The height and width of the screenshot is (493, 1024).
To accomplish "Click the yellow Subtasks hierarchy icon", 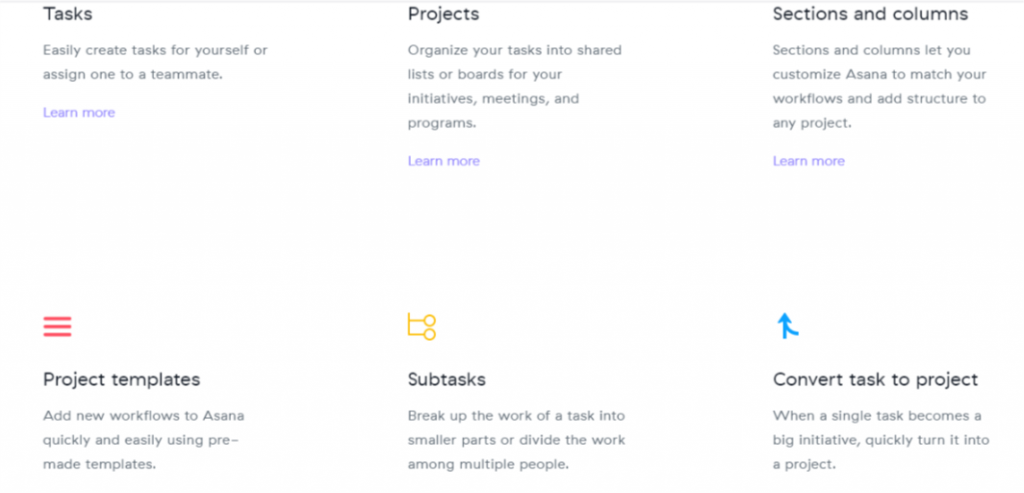I will [x=422, y=327].
